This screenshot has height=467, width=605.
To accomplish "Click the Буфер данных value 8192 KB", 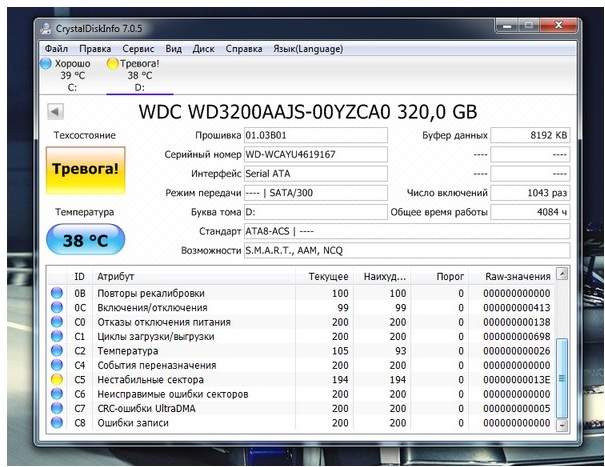I will click(530, 135).
